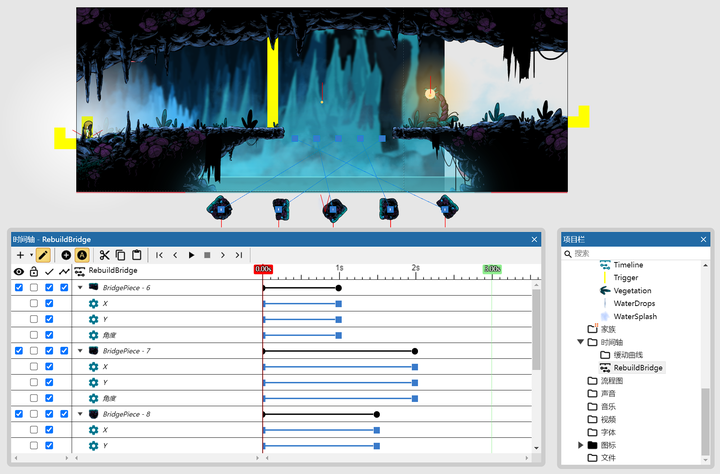Click the RebuildBridge timeline header icon
Image resolution: width=720 pixels, height=474 pixels.
(x=80, y=272)
